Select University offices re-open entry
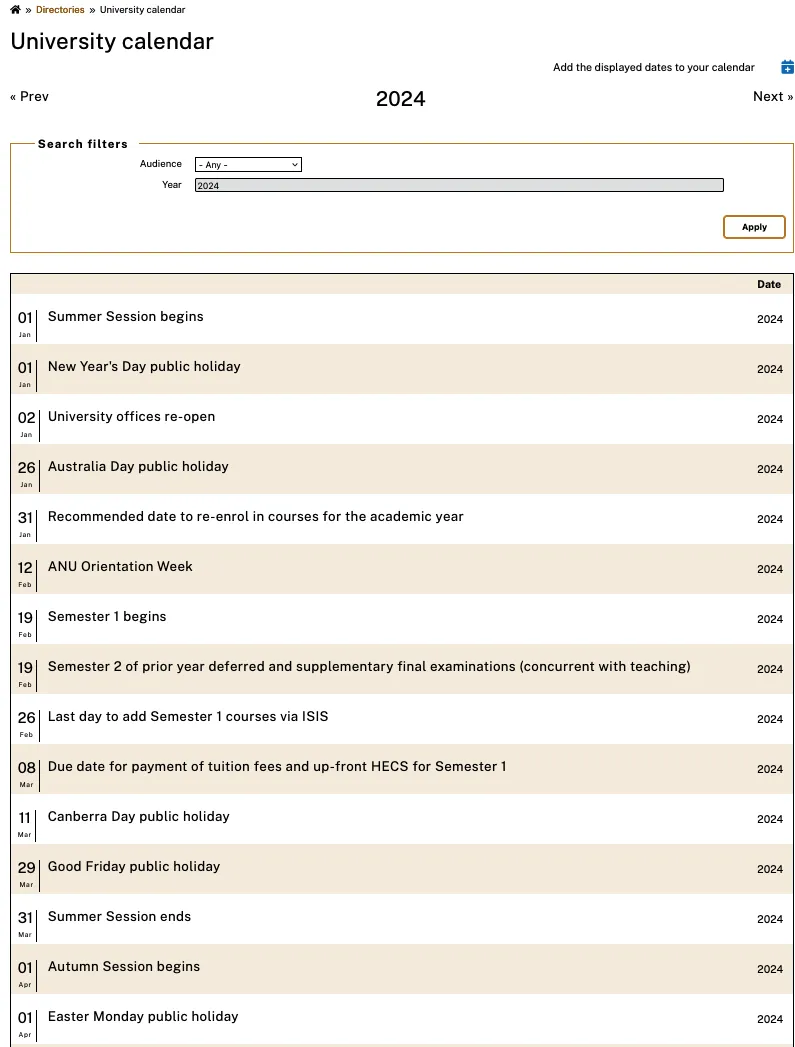Viewport: 795px width, 1047px height. (x=131, y=417)
